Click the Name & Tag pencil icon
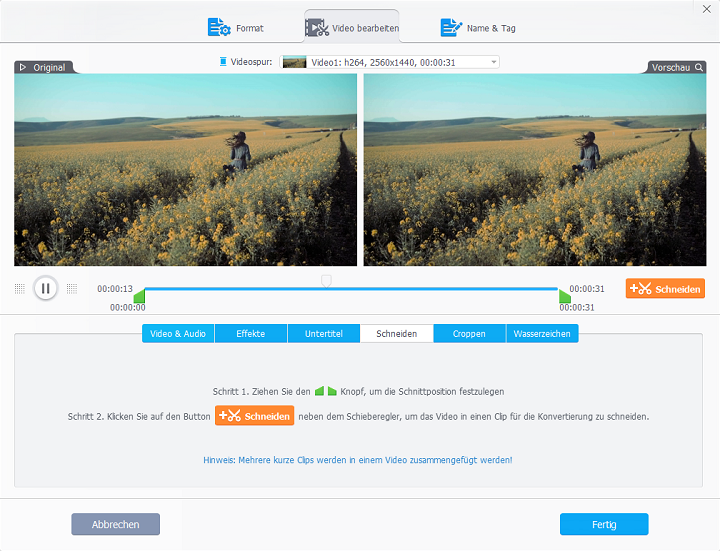The width and height of the screenshot is (720, 551). pos(451,28)
